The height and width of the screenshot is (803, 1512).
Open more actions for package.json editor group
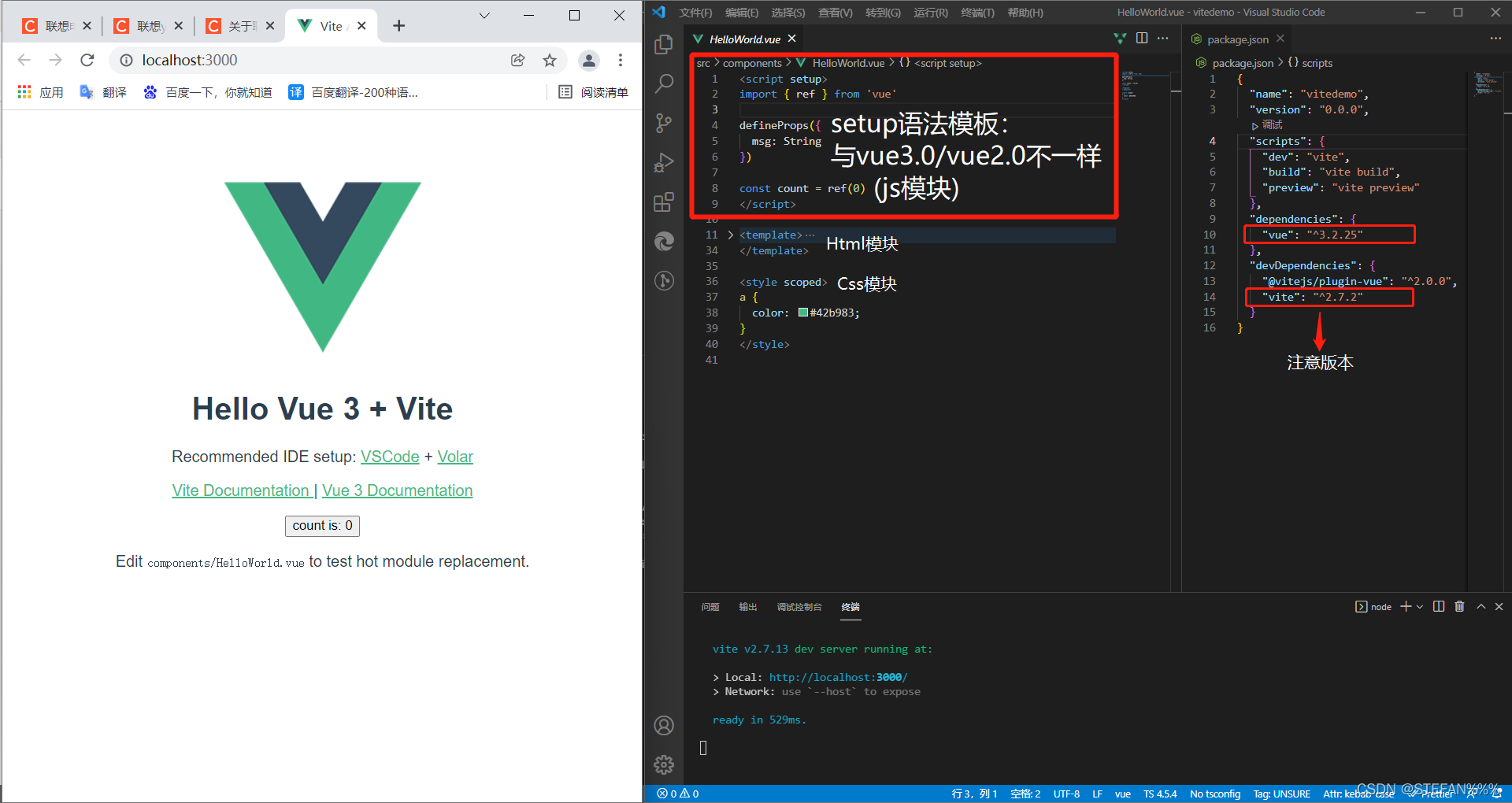click(1495, 39)
